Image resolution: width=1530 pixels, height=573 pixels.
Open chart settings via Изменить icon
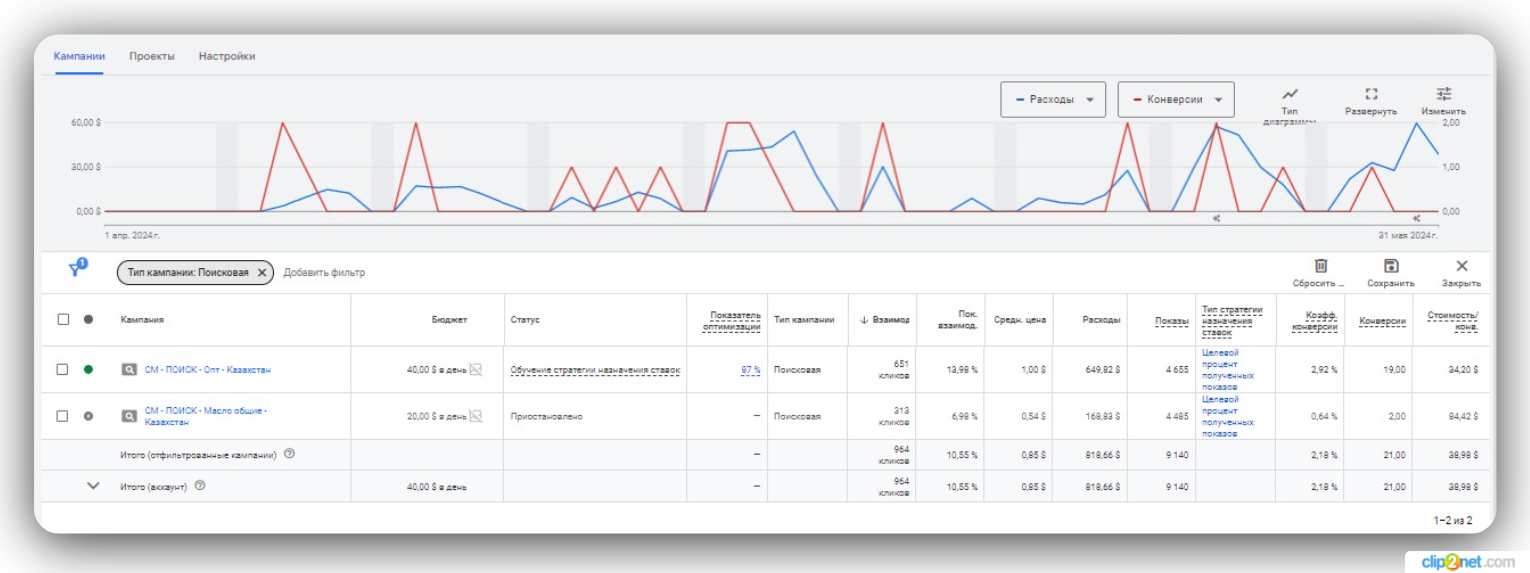click(1443, 95)
